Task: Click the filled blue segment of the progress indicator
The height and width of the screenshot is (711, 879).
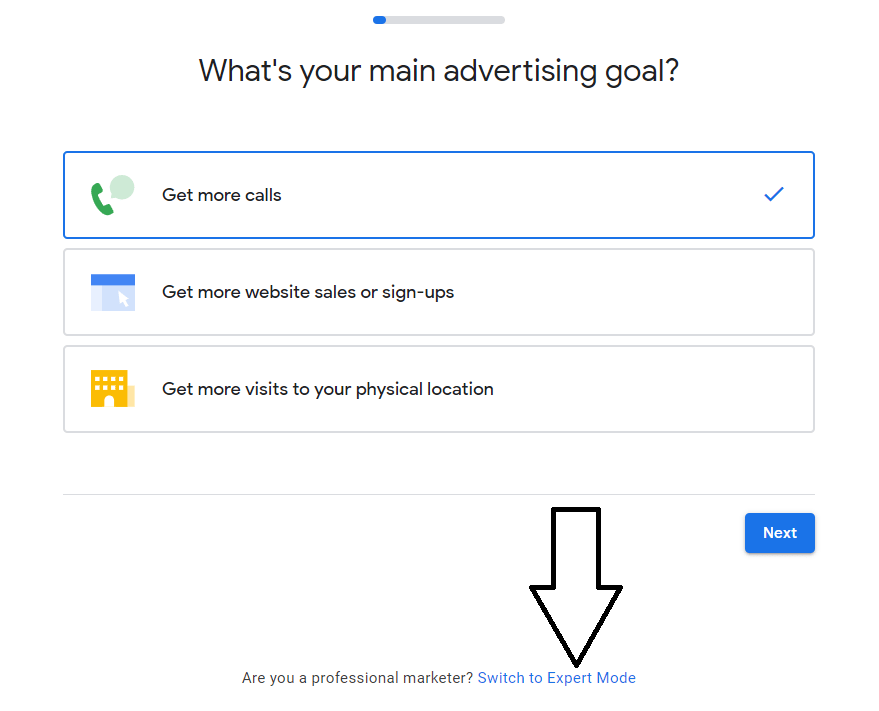Action: pyautogui.click(x=378, y=19)
